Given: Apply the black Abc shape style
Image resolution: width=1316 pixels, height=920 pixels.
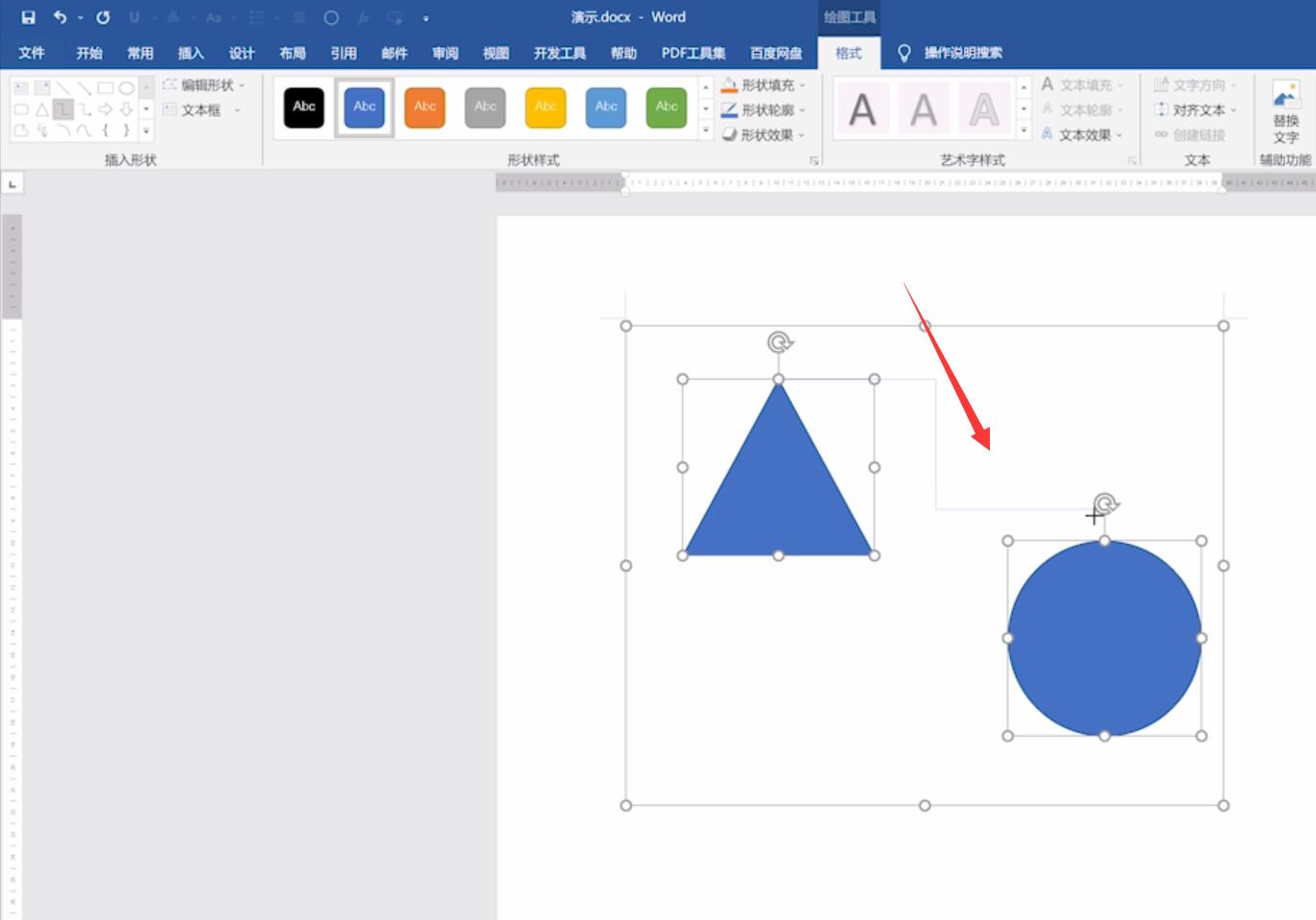Looking at the screenshot, I should click(x=304, y=107).
